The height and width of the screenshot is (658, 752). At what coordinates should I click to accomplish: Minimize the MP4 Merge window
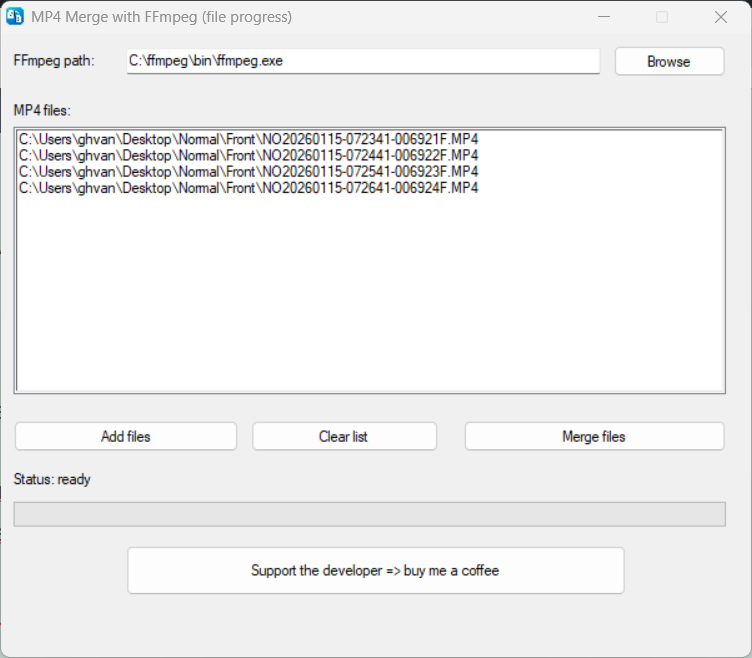point(604,17)
